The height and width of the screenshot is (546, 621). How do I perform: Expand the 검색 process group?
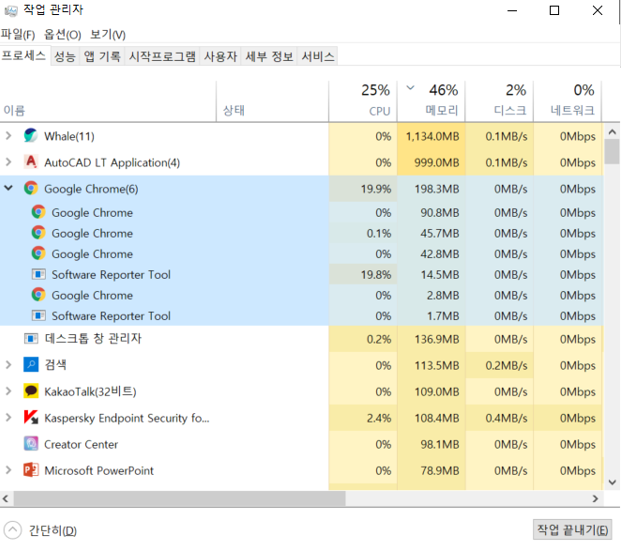coord(8,365)
